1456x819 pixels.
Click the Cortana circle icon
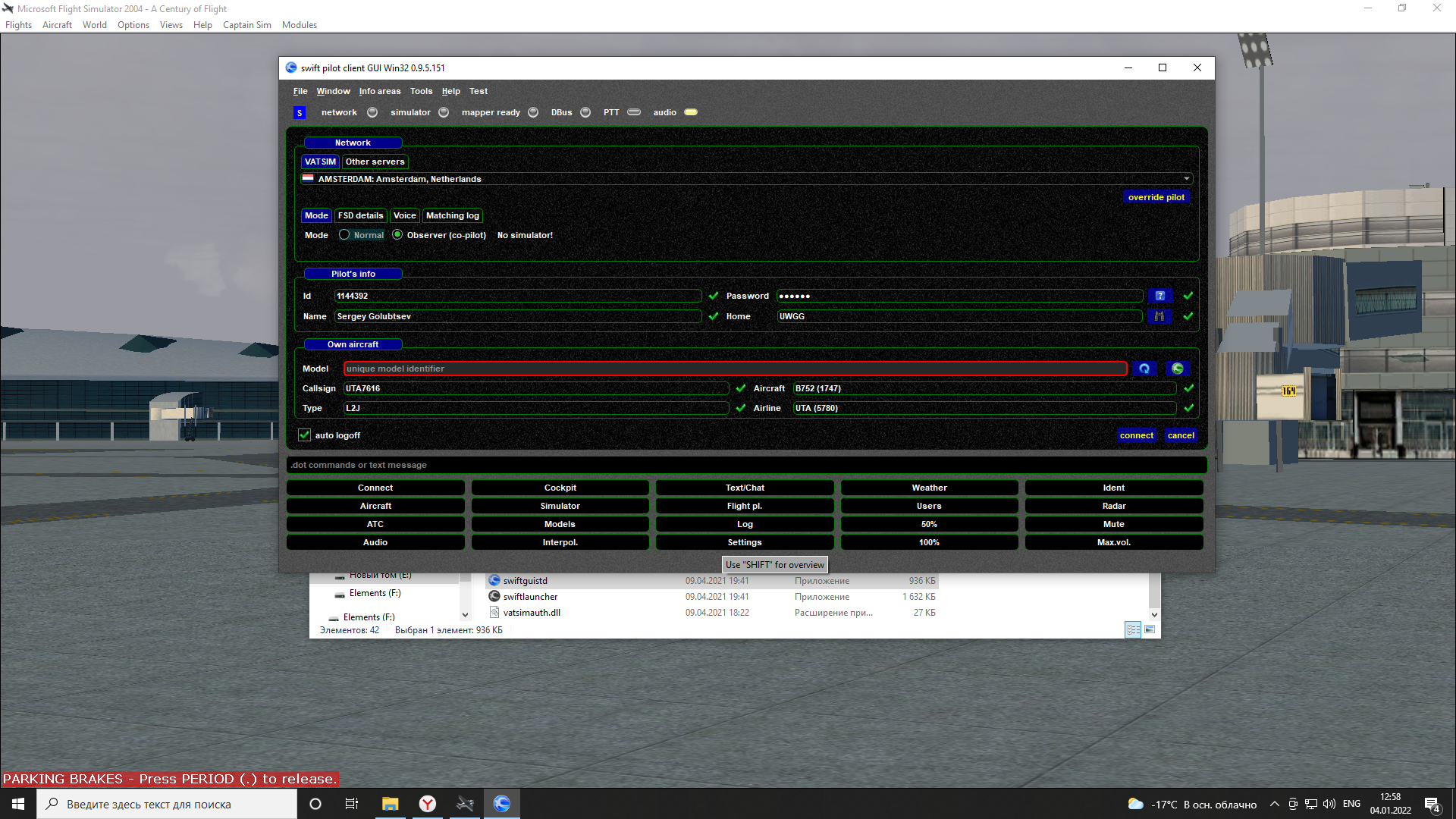point(315,804)
